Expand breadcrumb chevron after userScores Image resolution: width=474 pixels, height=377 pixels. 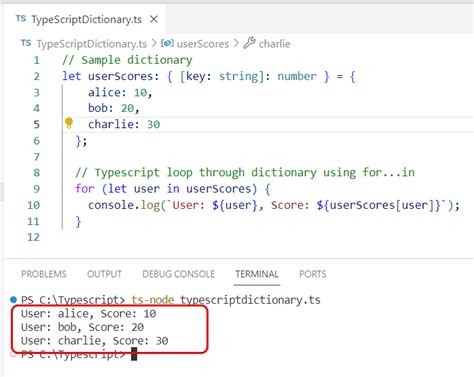(x=236, y=43)
